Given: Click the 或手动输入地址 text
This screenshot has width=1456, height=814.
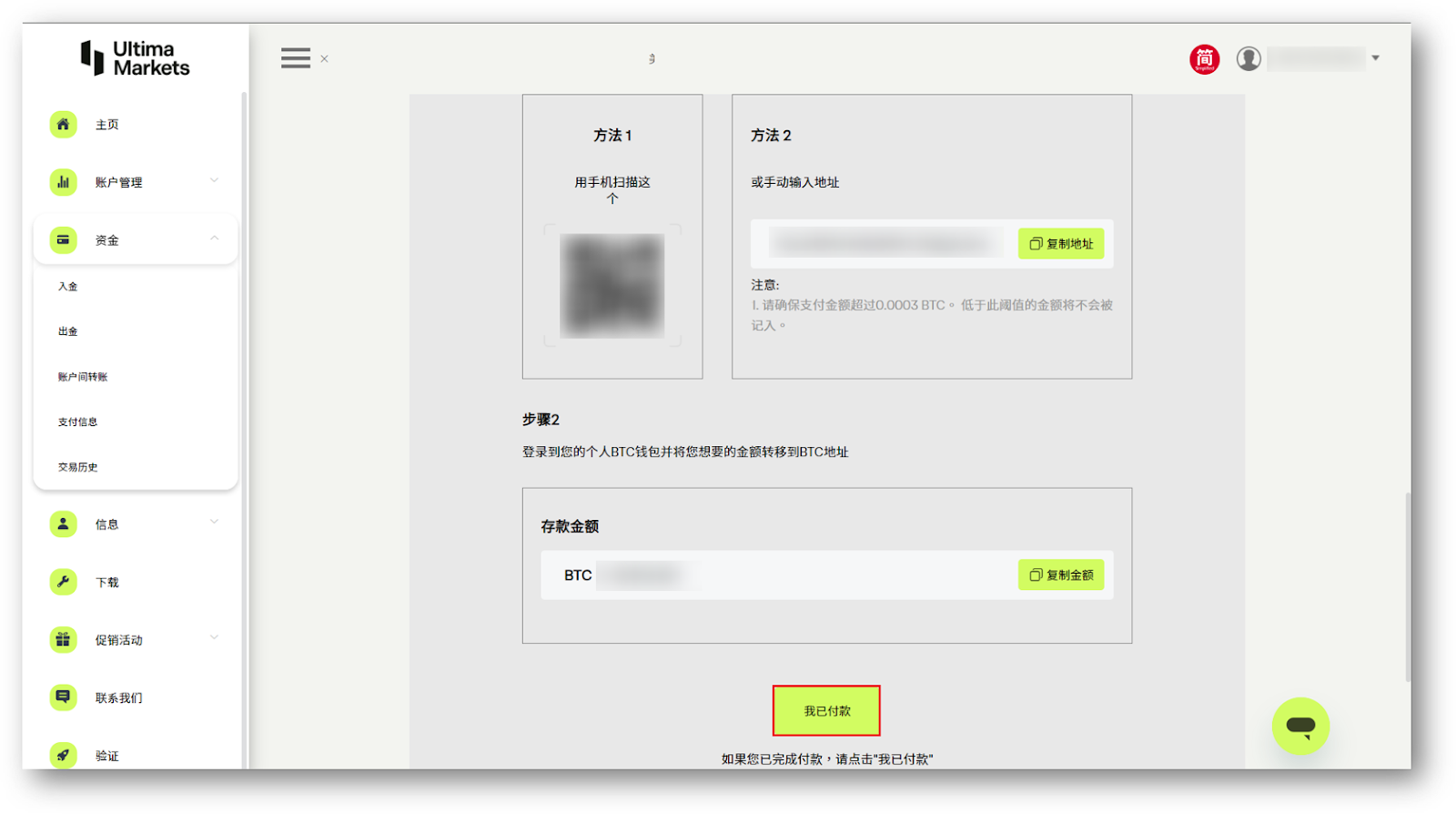Looking at the screenshot, I should click(x=795, y=182).
